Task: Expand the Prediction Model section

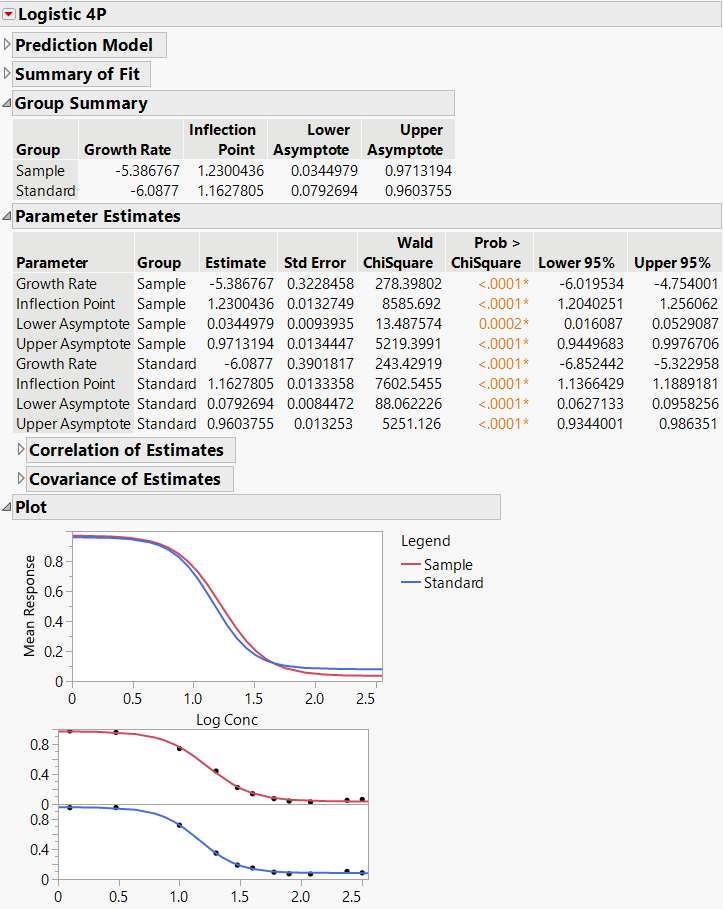Action: (8, 45)
